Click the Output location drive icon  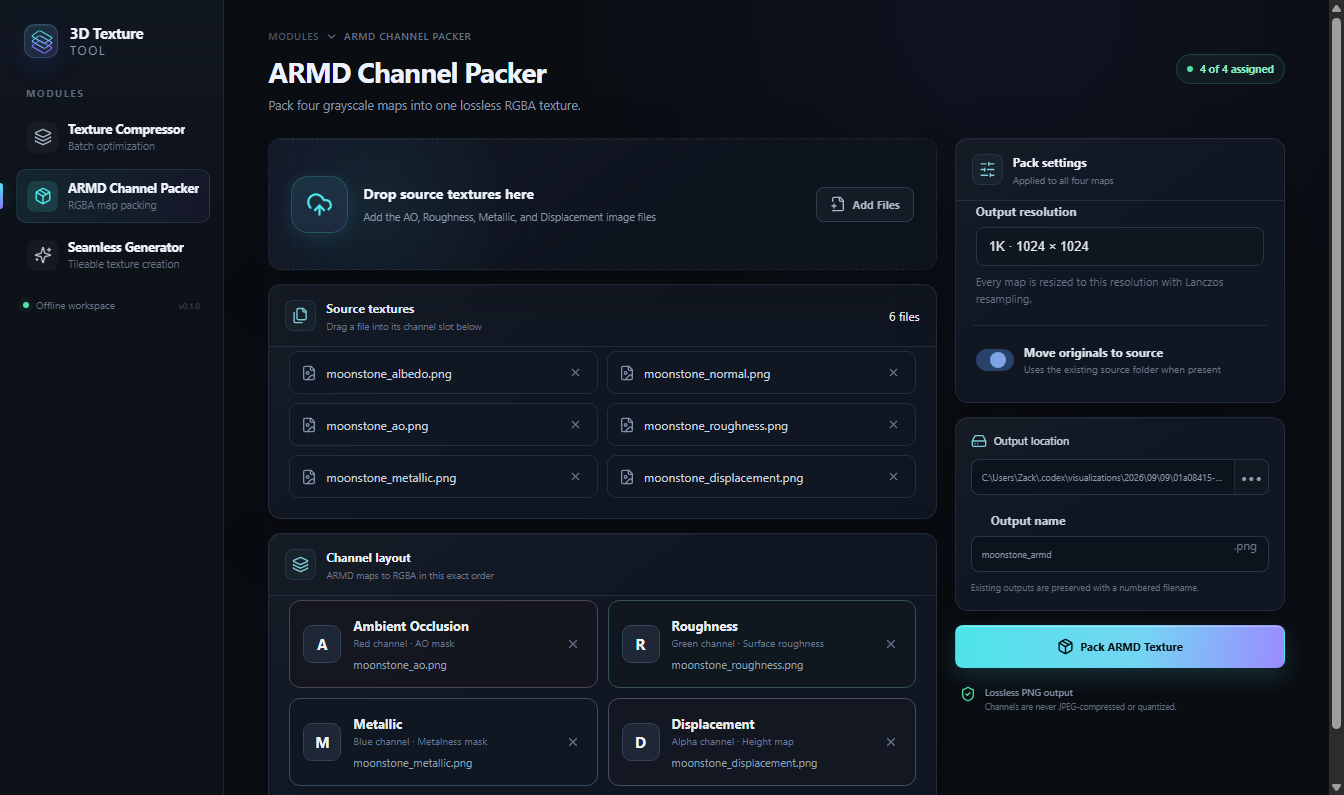click(979, 441)
